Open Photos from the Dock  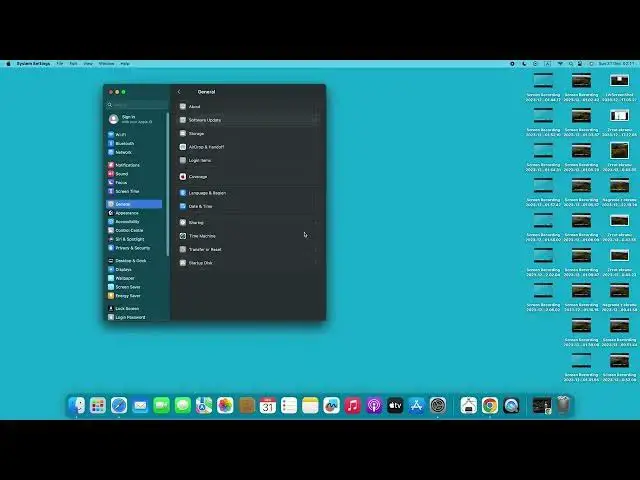click(x=225, y=406)
